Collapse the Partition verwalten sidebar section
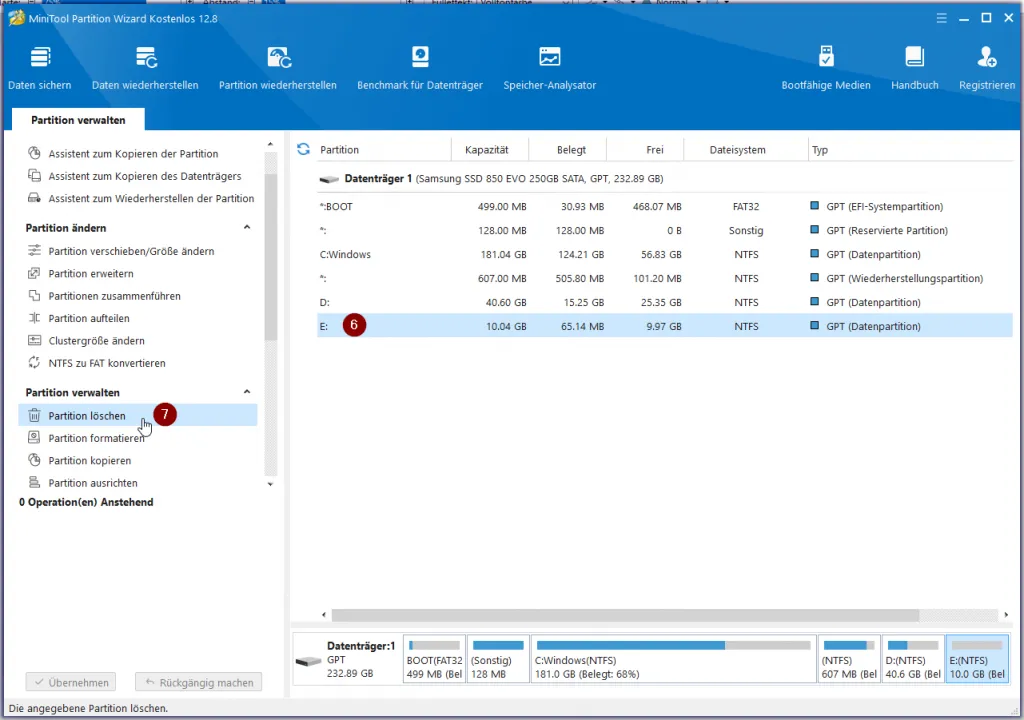This screenshot has height=720, width=1024. 246,393
